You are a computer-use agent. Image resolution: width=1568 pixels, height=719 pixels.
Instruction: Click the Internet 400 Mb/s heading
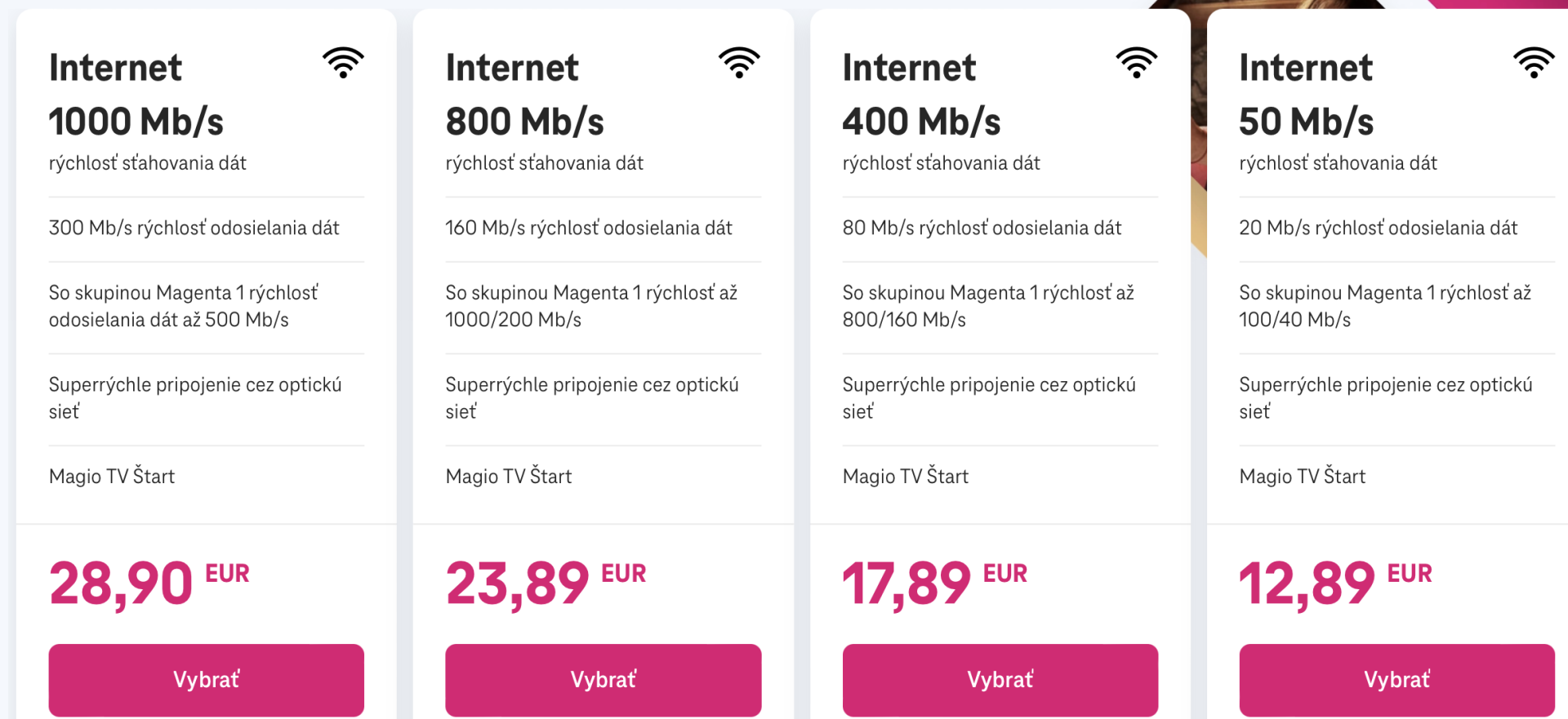(921, 94)
